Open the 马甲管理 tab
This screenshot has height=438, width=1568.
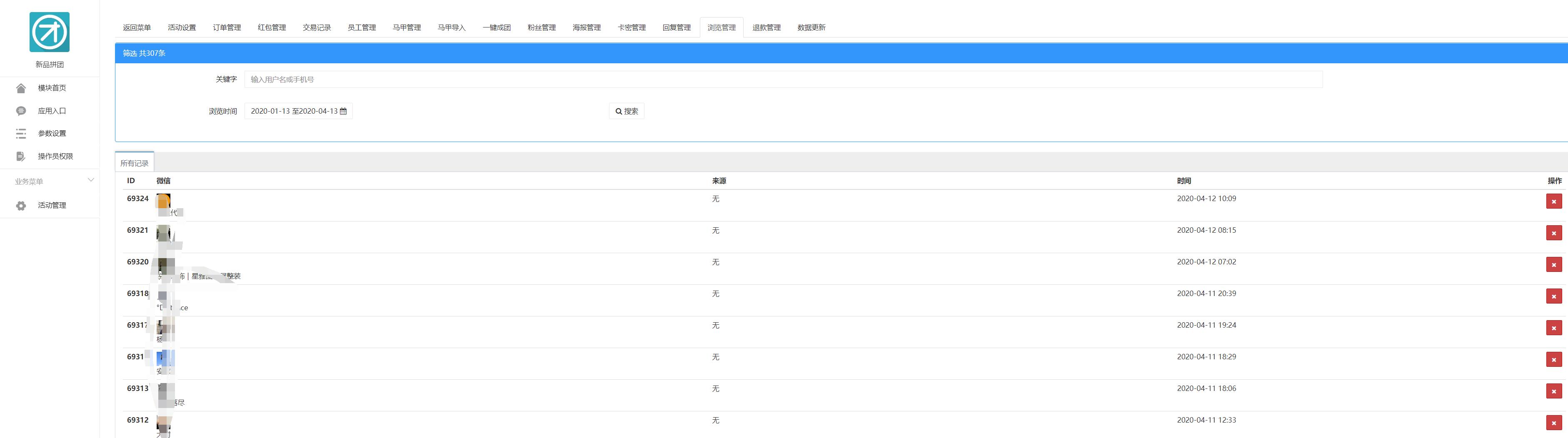pos(407,27)
